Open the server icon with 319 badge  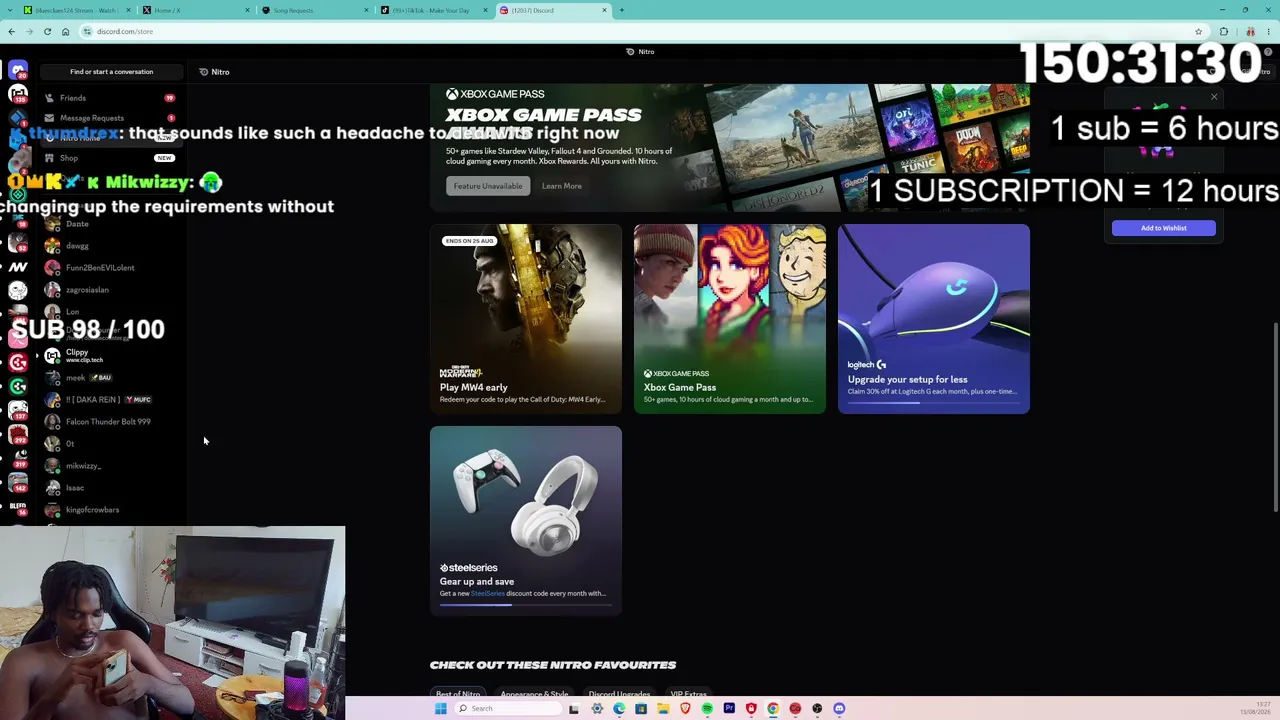click(18, 459)
